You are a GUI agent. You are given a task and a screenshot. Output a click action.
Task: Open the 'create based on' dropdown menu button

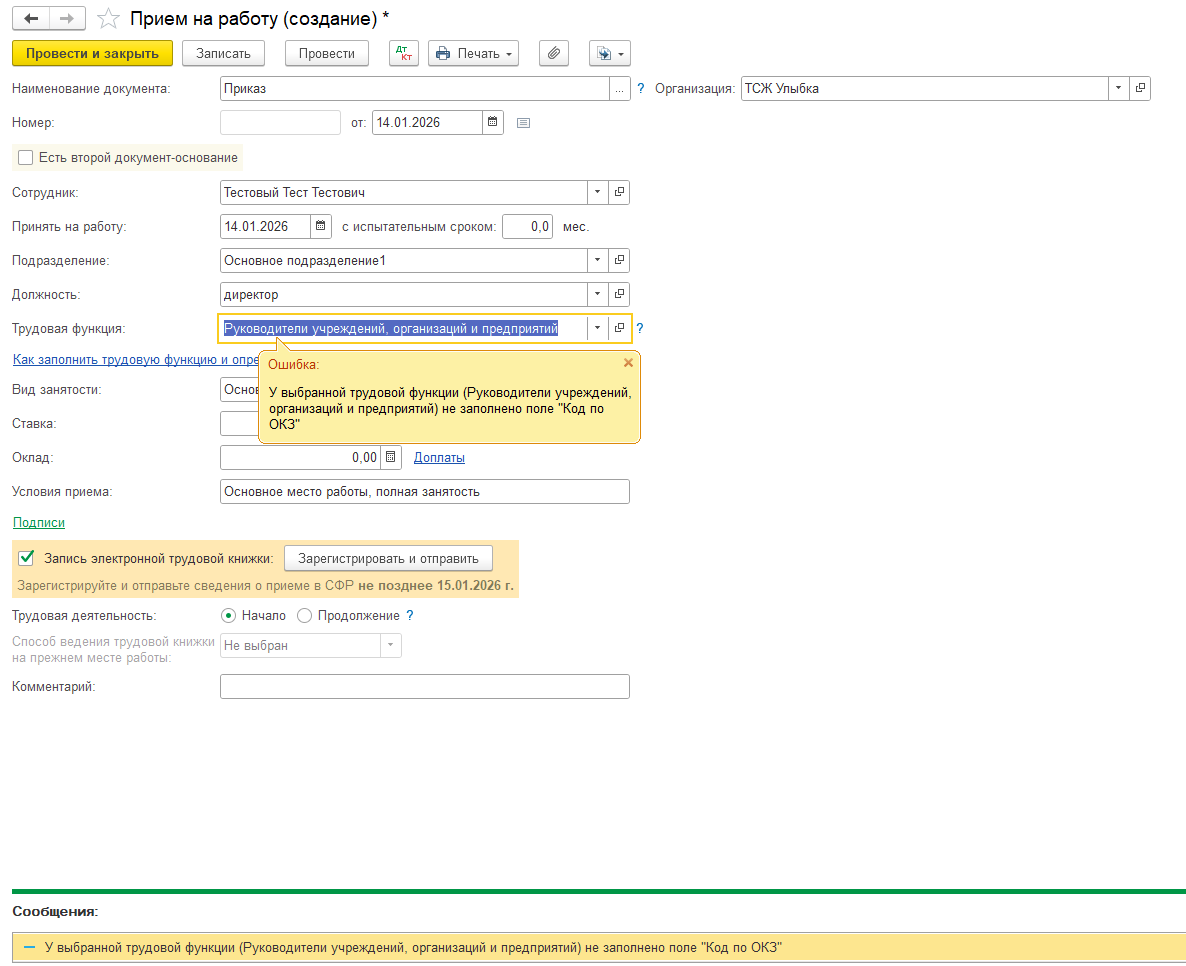coord(609,53)
